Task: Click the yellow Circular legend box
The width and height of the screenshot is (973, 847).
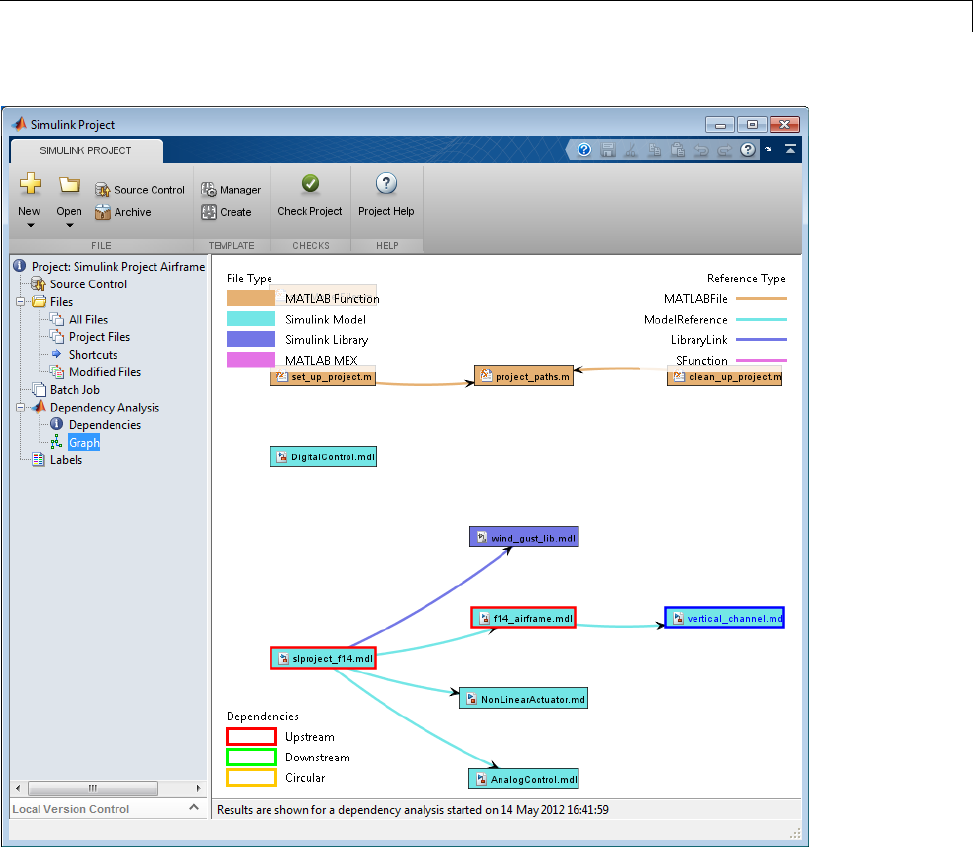Action: click(251, 778)
